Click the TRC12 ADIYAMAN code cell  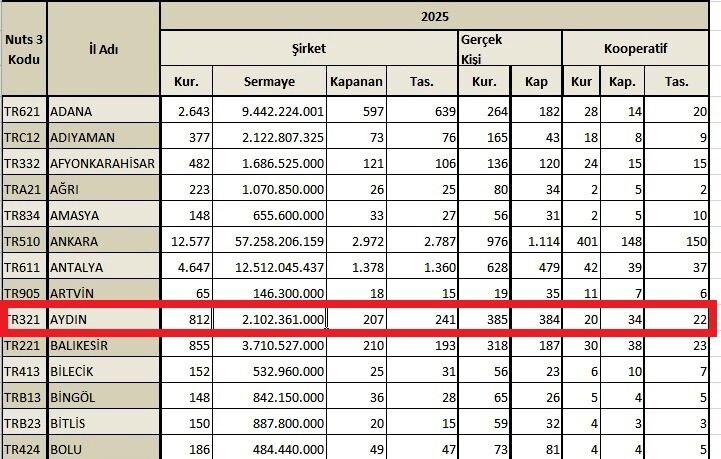pos(24,137)
